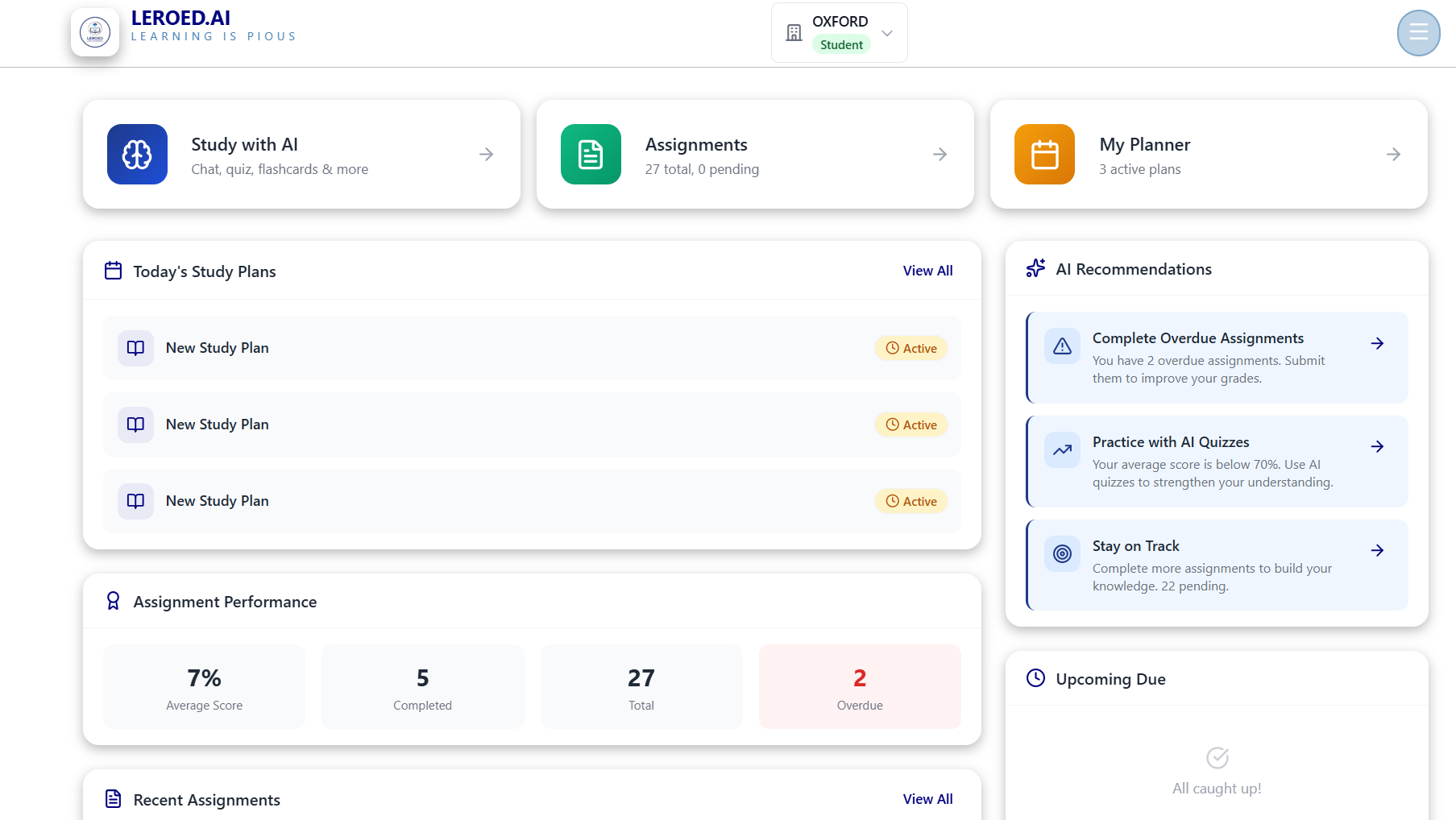Select the 5 Completed tile

(x=422, y=686)
